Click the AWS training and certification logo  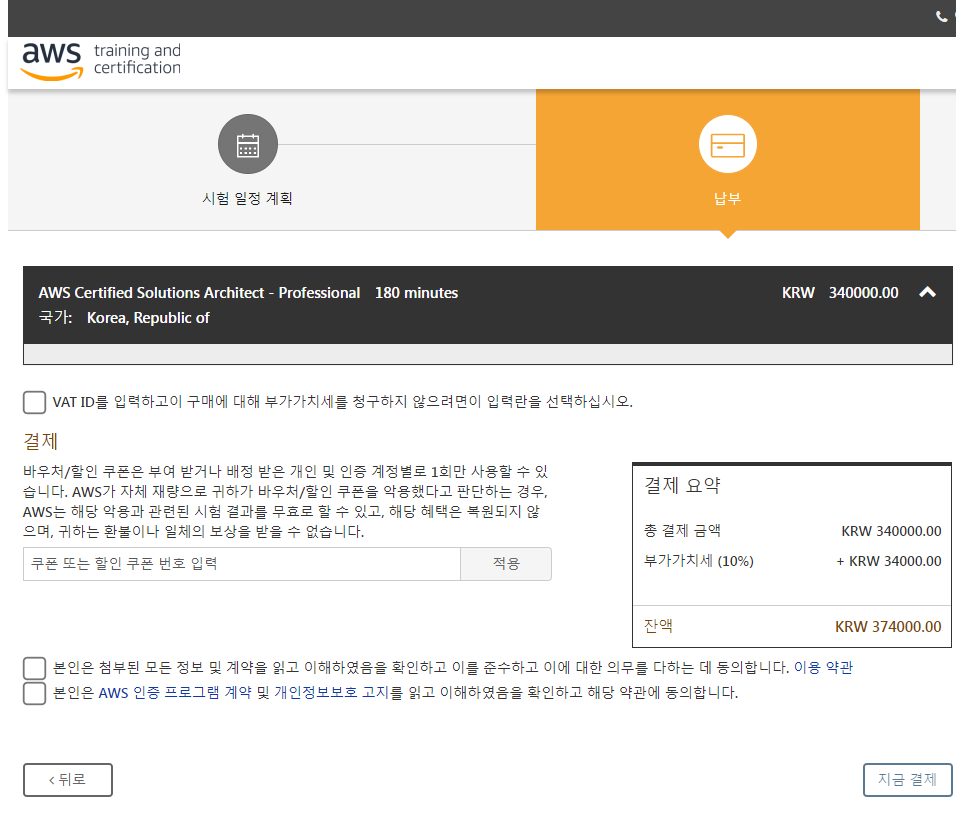click(x=101, y=60)
